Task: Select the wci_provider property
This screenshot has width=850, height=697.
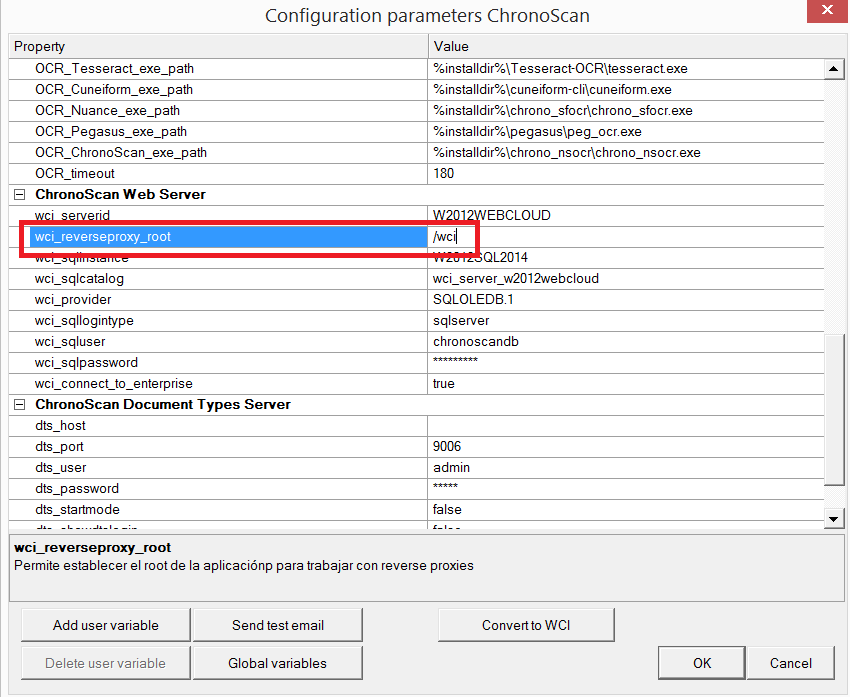Action: pos(73,300)
